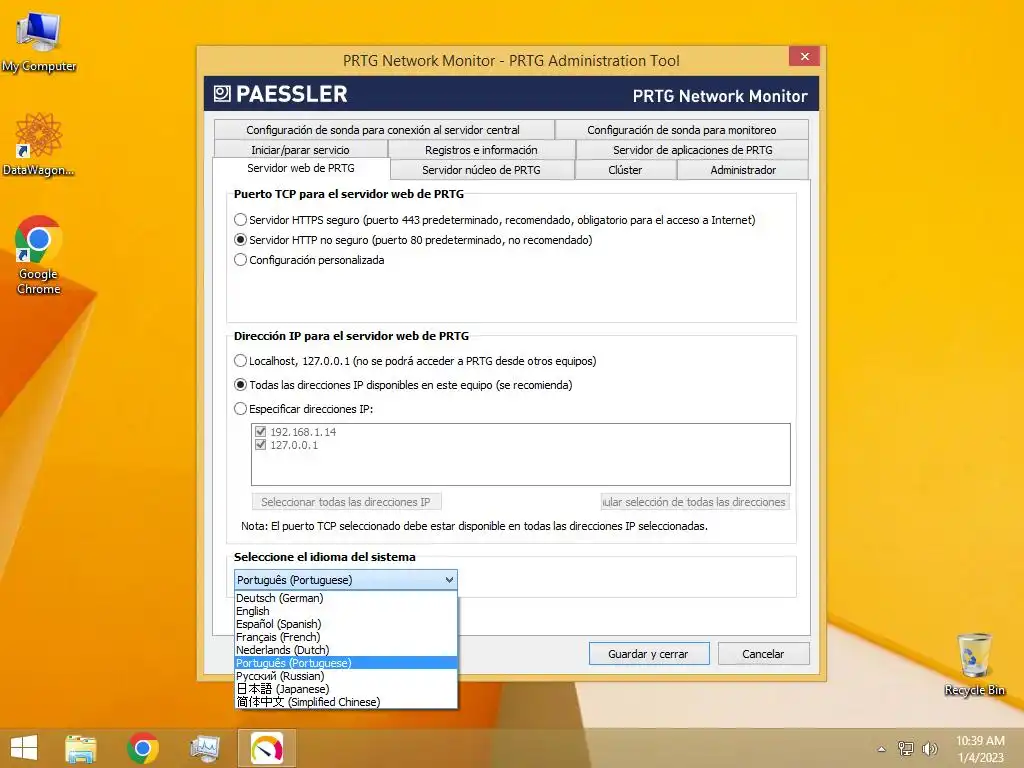Screen dimensions: 1024x768
Task: Launch Chrome from the taskbar
Action: pos(143,748)
